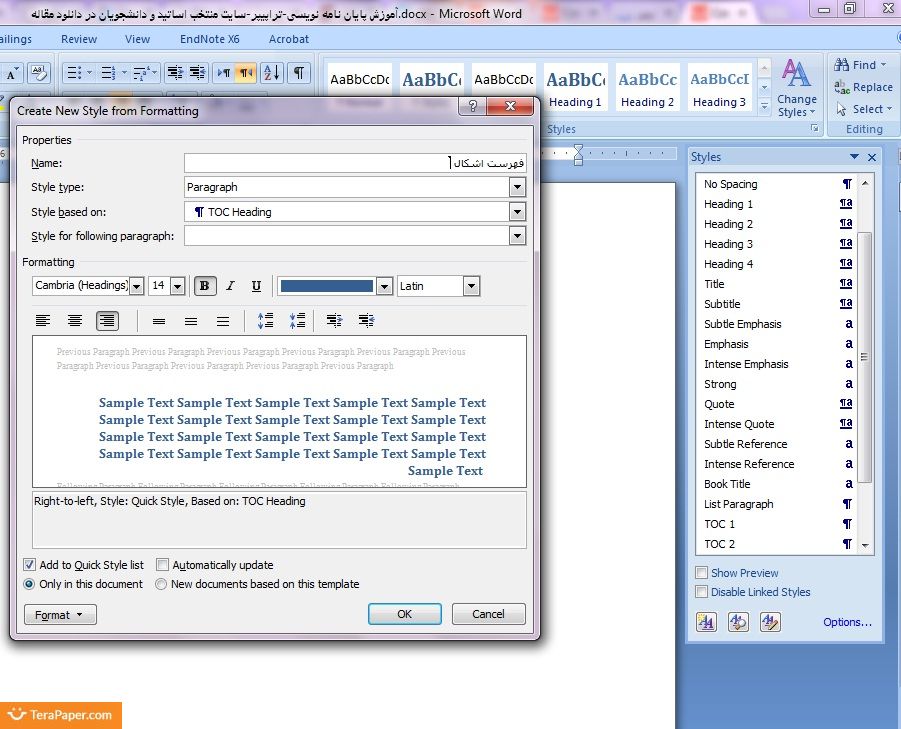Click the Italic formatting button in dialog
The width and height of the screenshot is (901, 729).
pos(230,286)
